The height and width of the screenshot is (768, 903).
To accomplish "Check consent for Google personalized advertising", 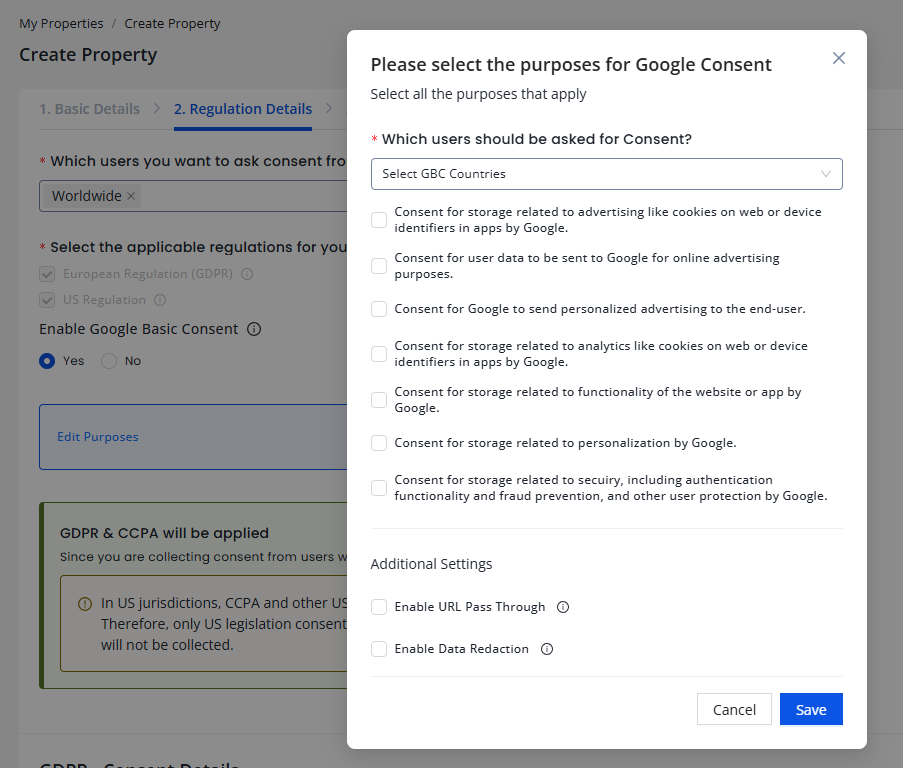I will [379, 308].
